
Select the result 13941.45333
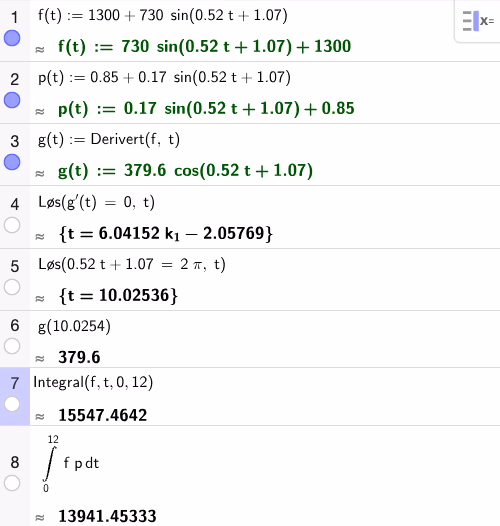[107, 516]
